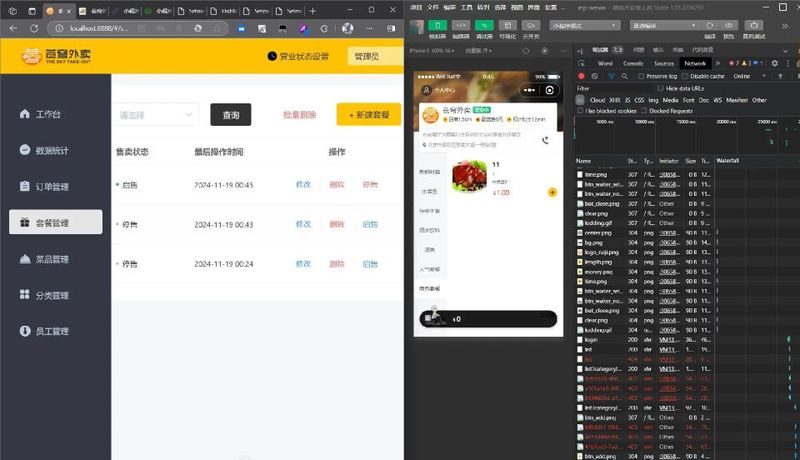The image size is (800, 460).
Task: Open the compile mode dropdown next to 编译
Action: coord(664,25)
